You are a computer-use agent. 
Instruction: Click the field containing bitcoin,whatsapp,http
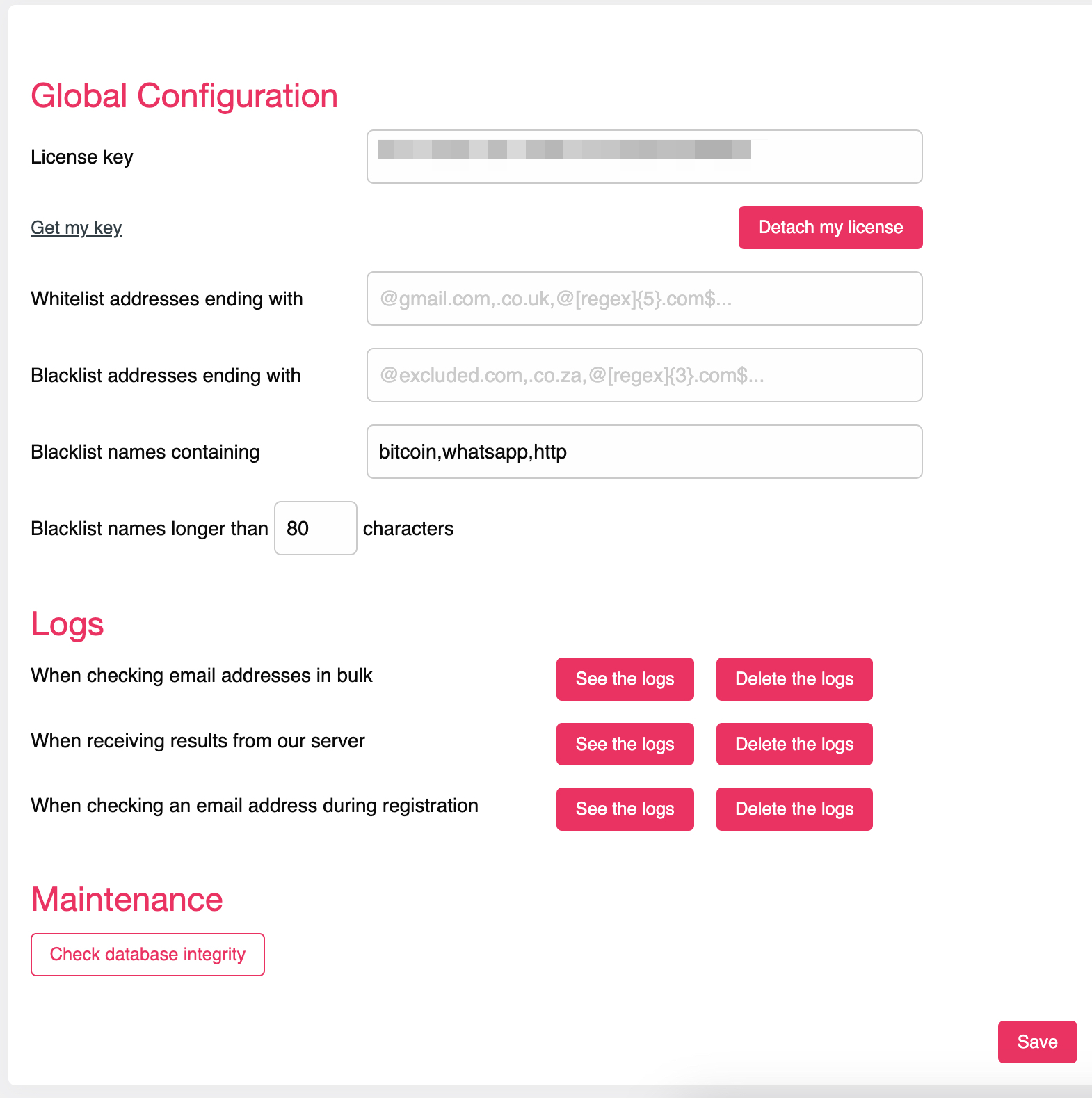click(644, 452)
